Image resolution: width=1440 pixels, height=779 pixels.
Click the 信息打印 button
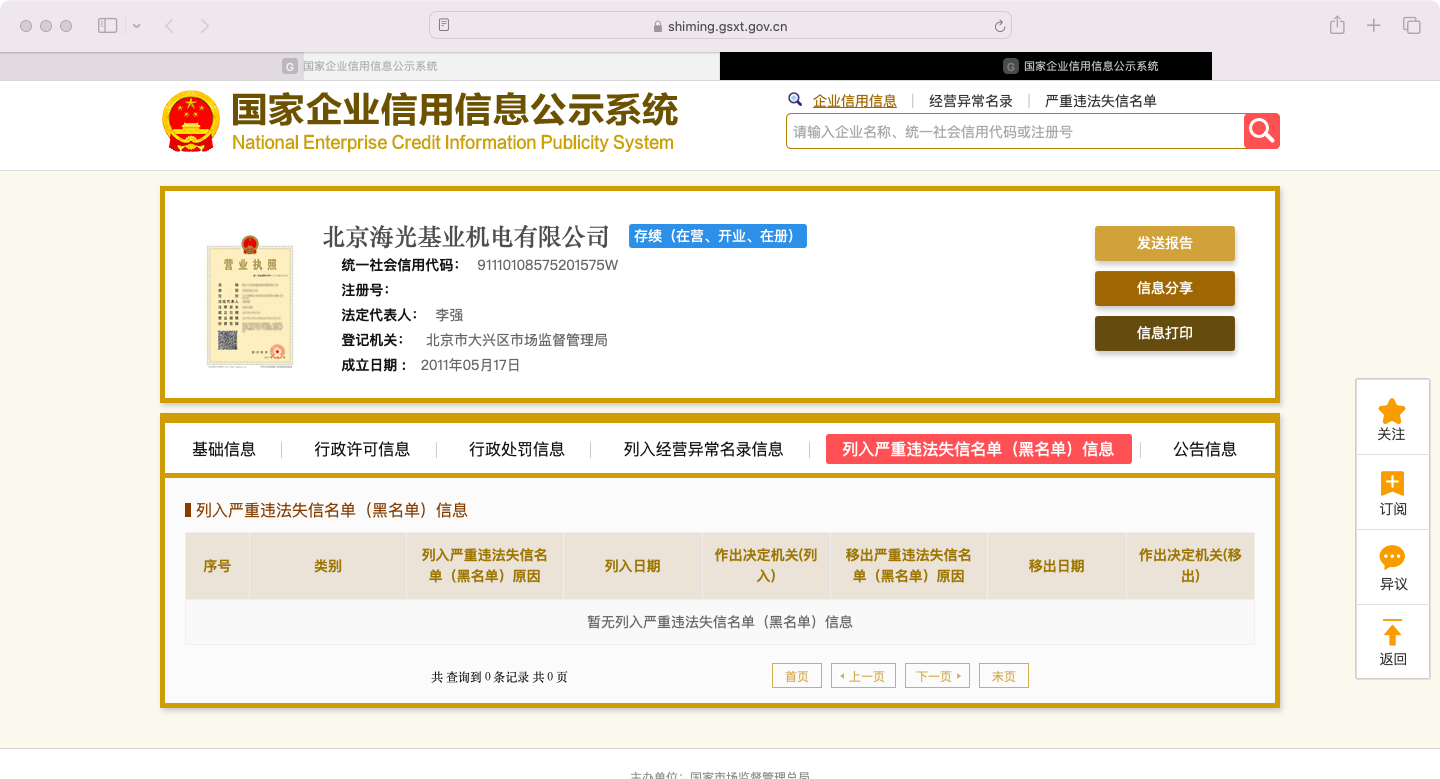click(x=1165, y=333)
